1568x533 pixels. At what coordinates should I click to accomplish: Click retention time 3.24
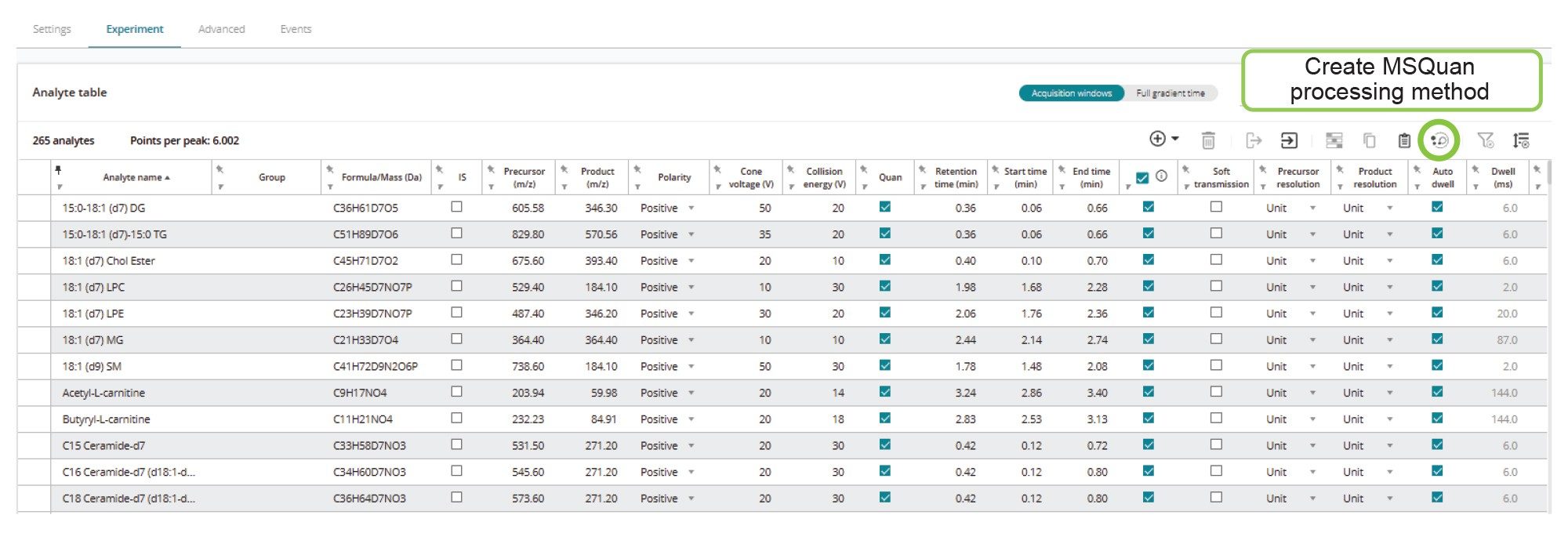pyautogui.click(x=965, y=393)
